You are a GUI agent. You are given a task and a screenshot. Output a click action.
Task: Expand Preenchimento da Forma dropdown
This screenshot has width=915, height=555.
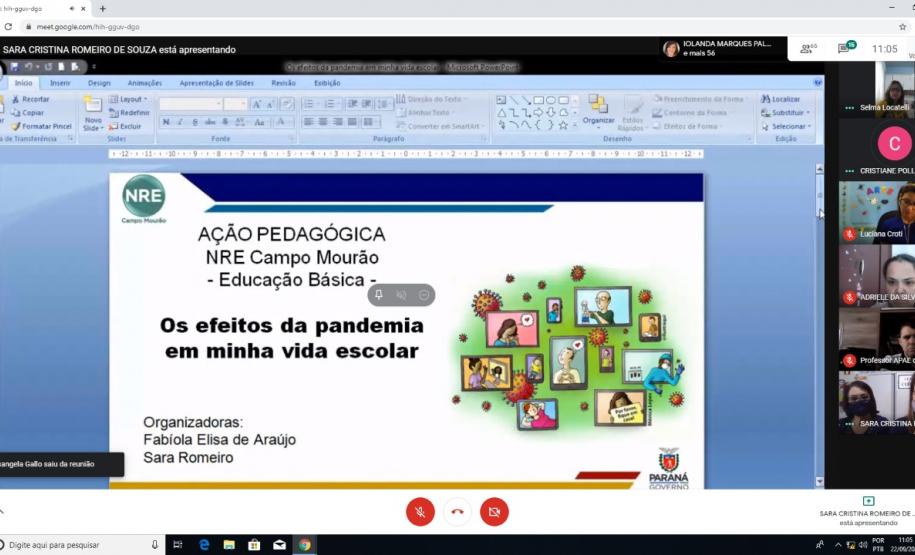point(701,99)
